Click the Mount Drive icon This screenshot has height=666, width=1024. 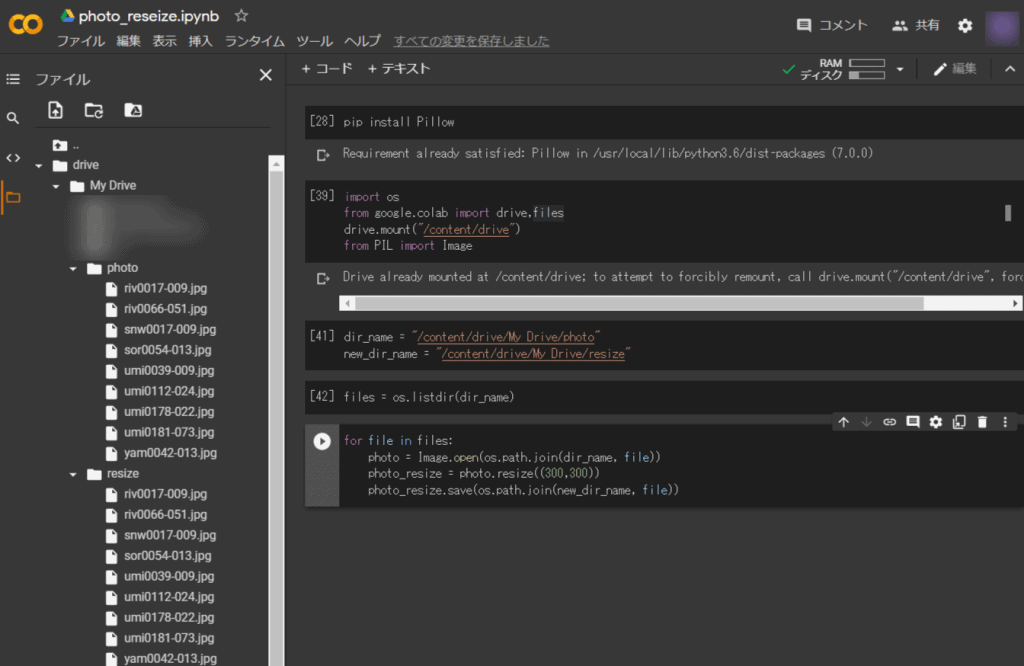(133, 111)
